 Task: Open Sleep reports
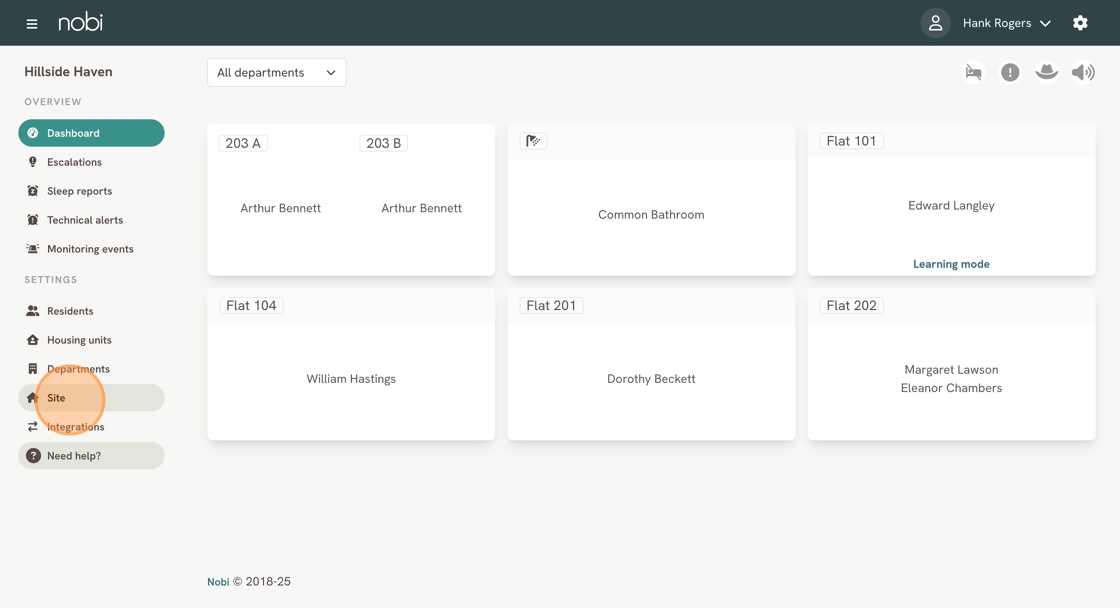tap(79, 191)
